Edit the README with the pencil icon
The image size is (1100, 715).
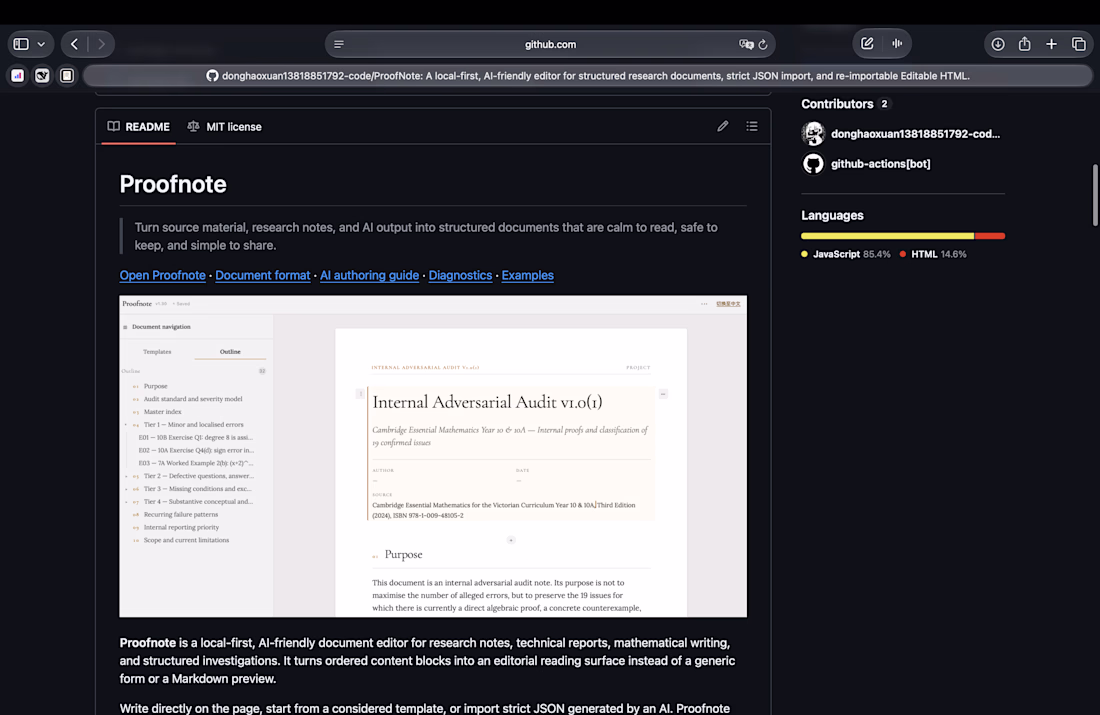pyautogui.click(x=723, y=126)
